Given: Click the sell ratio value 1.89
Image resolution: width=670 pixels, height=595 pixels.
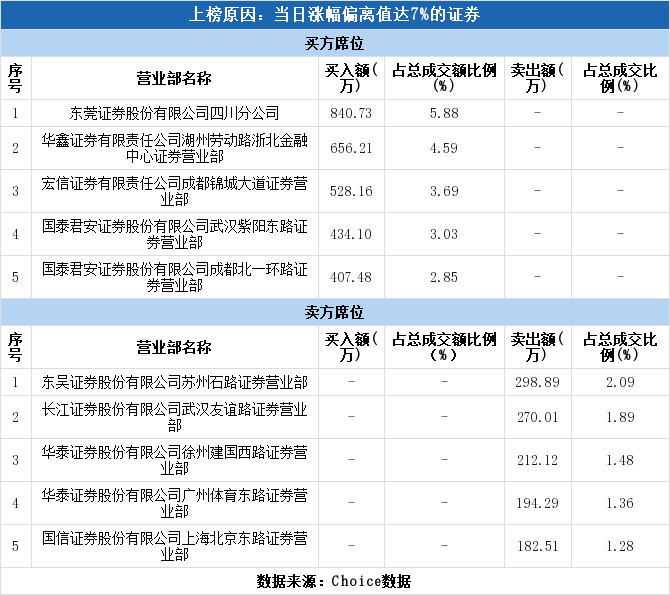Looking at the screenshot, I should pos(620,417).
